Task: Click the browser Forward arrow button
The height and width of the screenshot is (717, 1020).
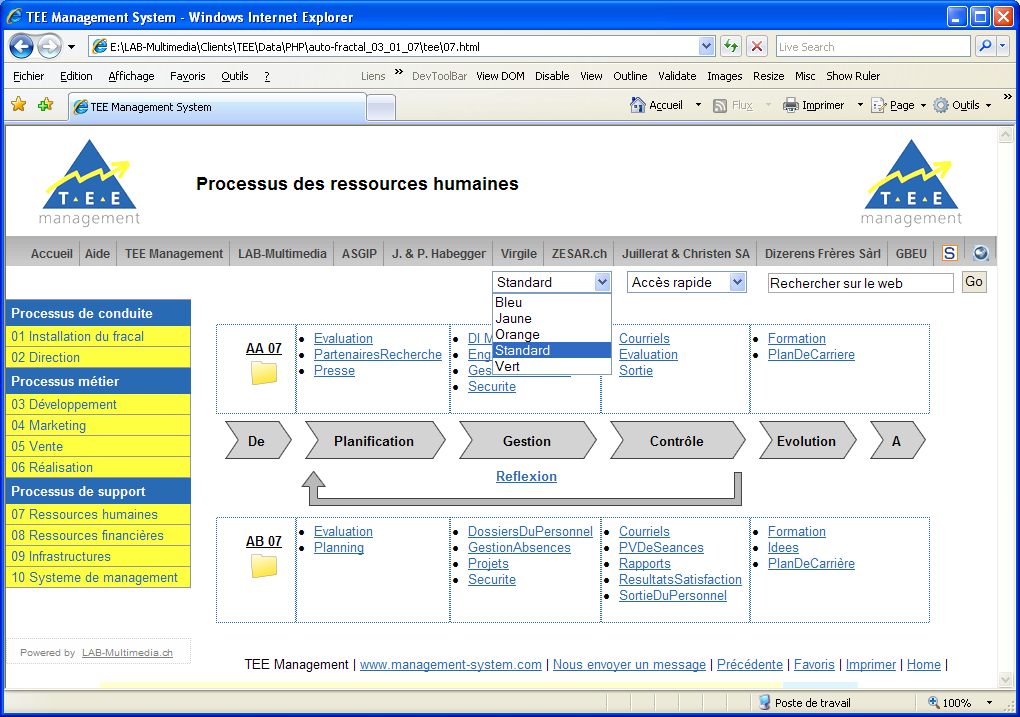Action: click(x=49, y=46)
